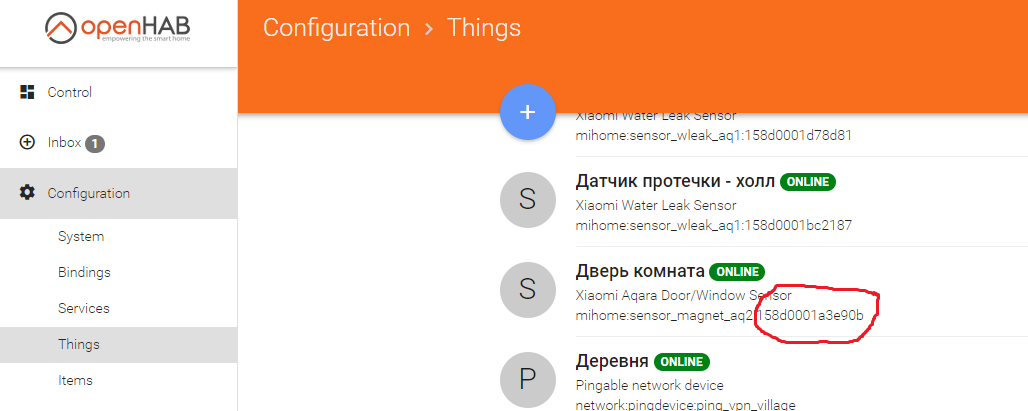Screen dimensions: 1028x411
Task: Click the avatar for Дверь комната
Action: pos(528,288)
